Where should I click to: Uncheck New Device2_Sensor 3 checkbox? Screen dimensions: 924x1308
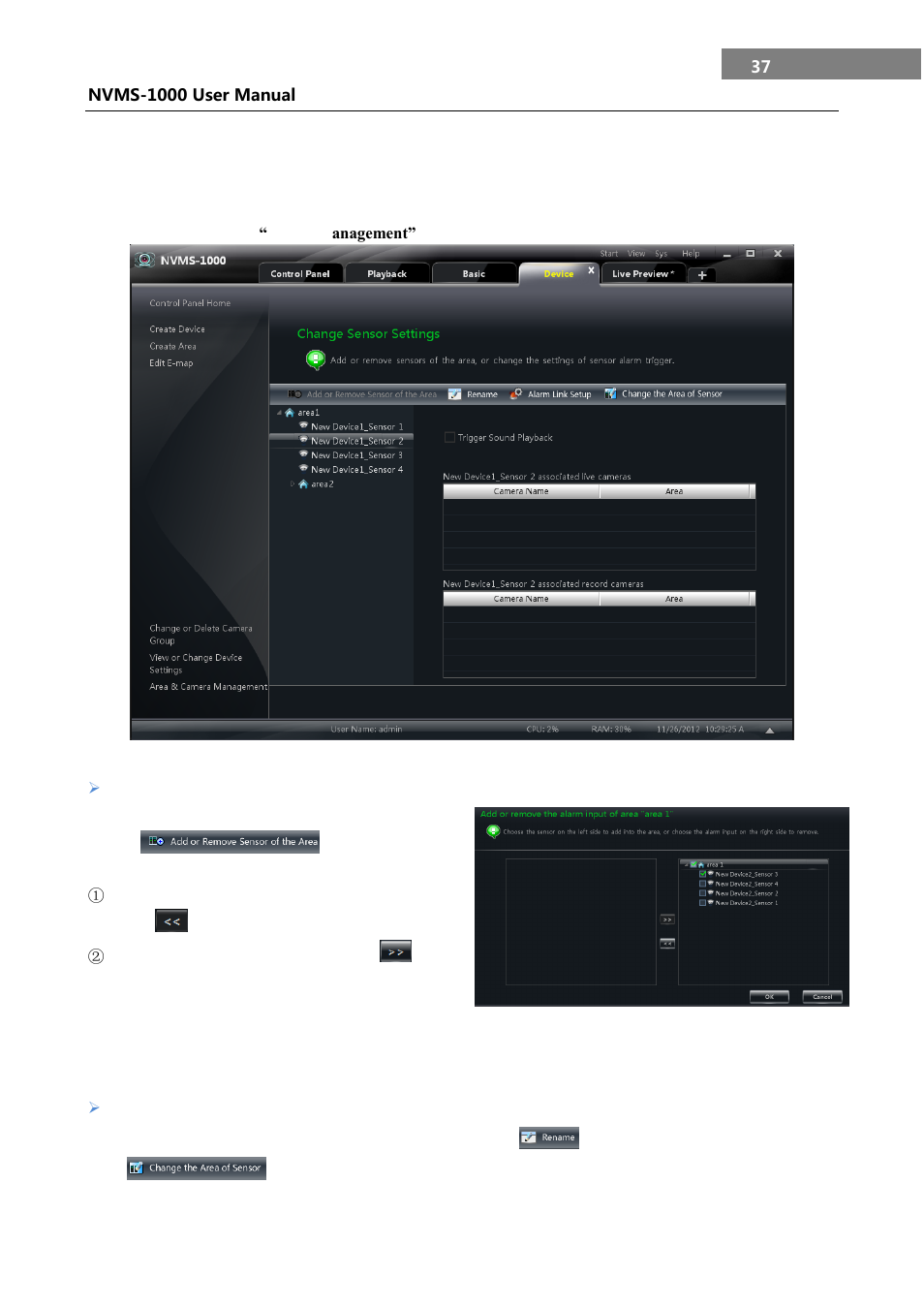point(702,874)
